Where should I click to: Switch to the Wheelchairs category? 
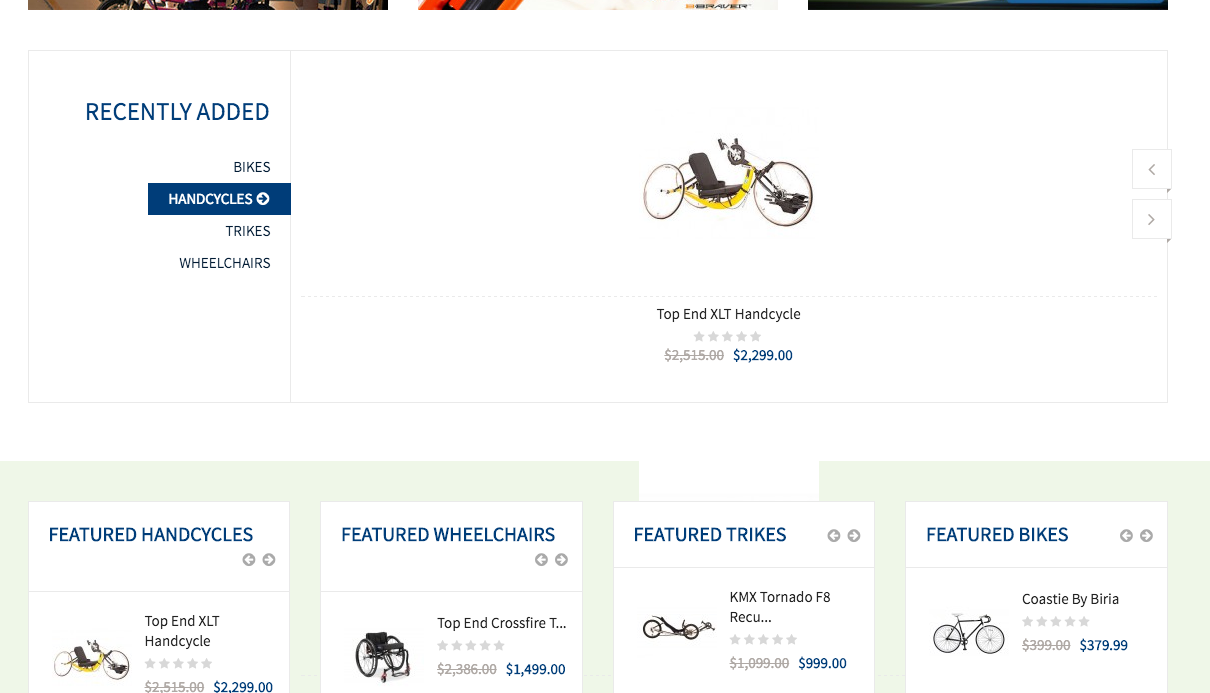225,263
